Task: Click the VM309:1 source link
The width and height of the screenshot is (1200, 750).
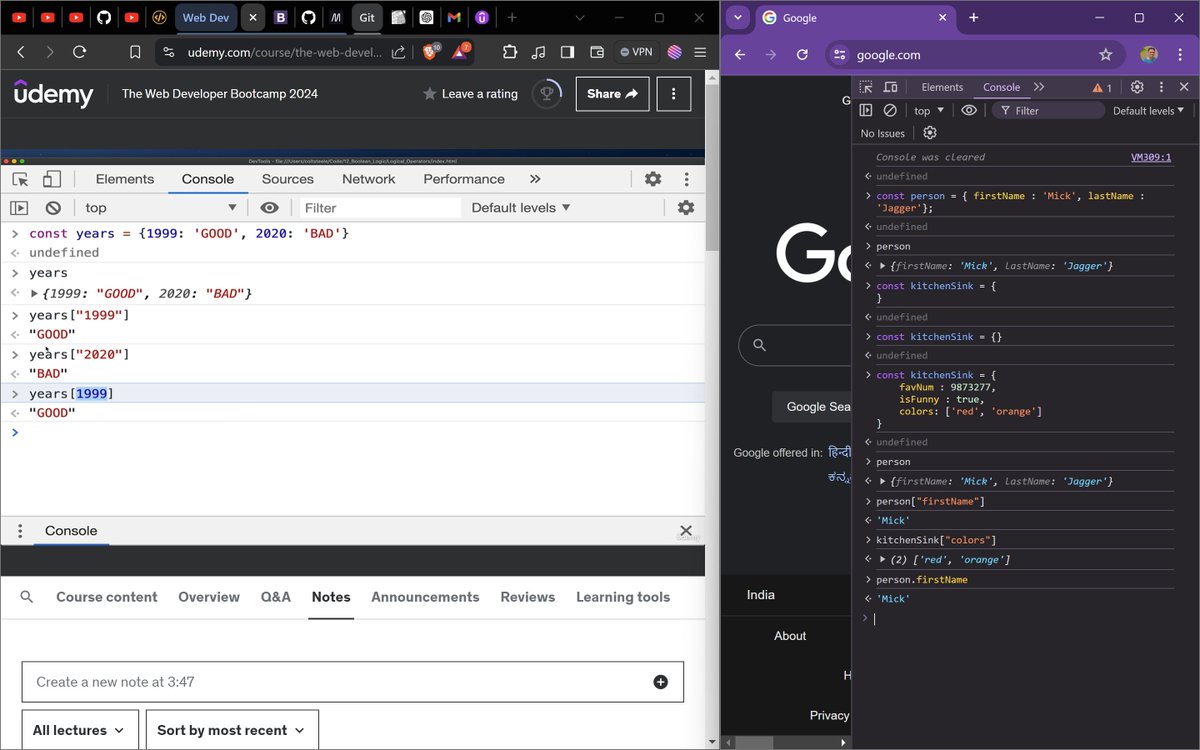Action: point(1151,157)
